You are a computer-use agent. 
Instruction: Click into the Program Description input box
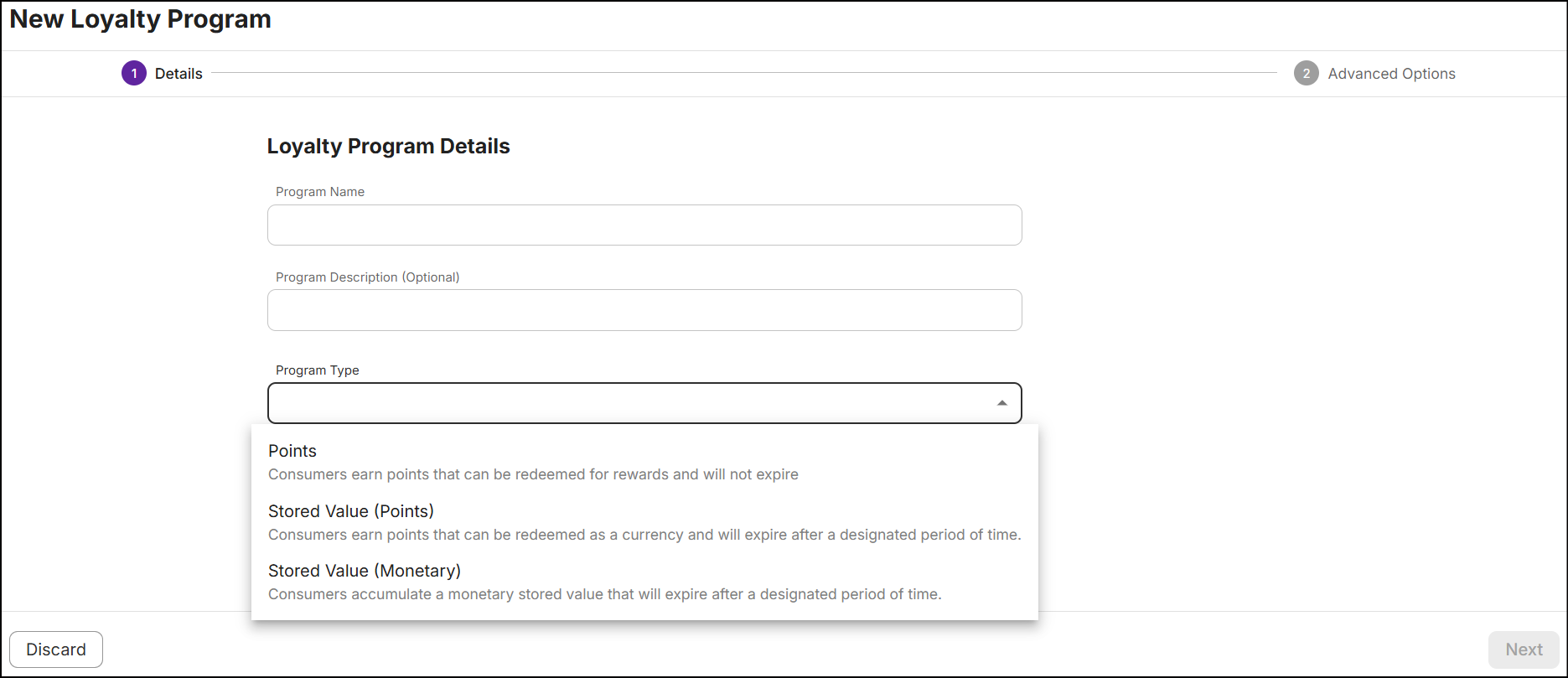coord(644,310)
